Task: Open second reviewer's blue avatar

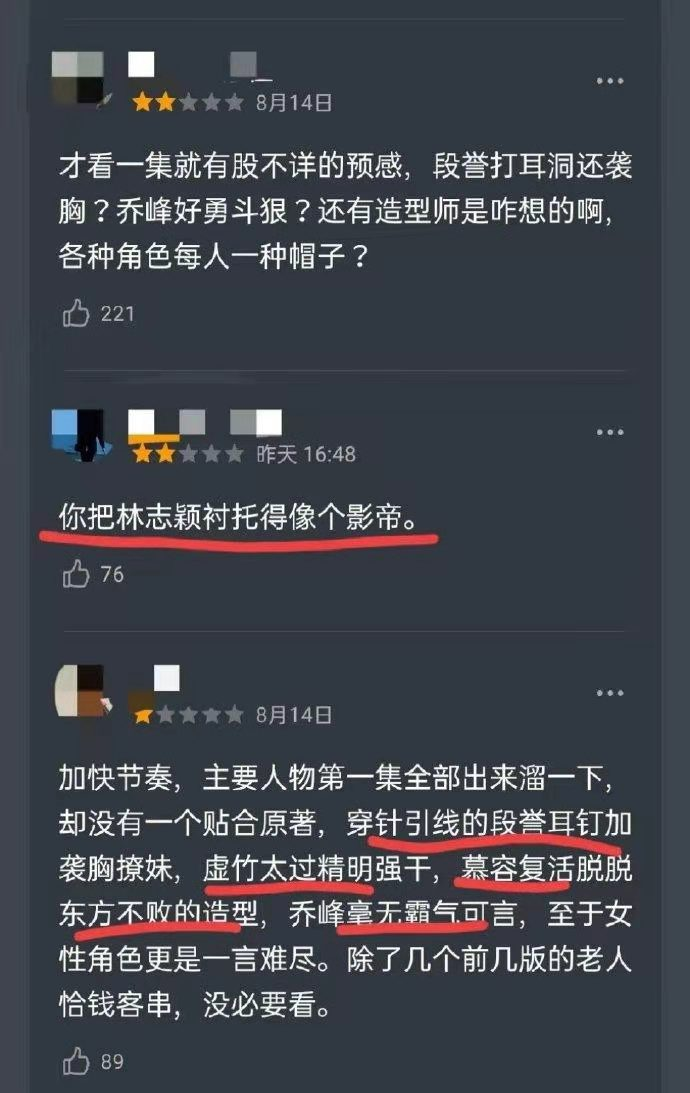Action: [x=79, y=435]
